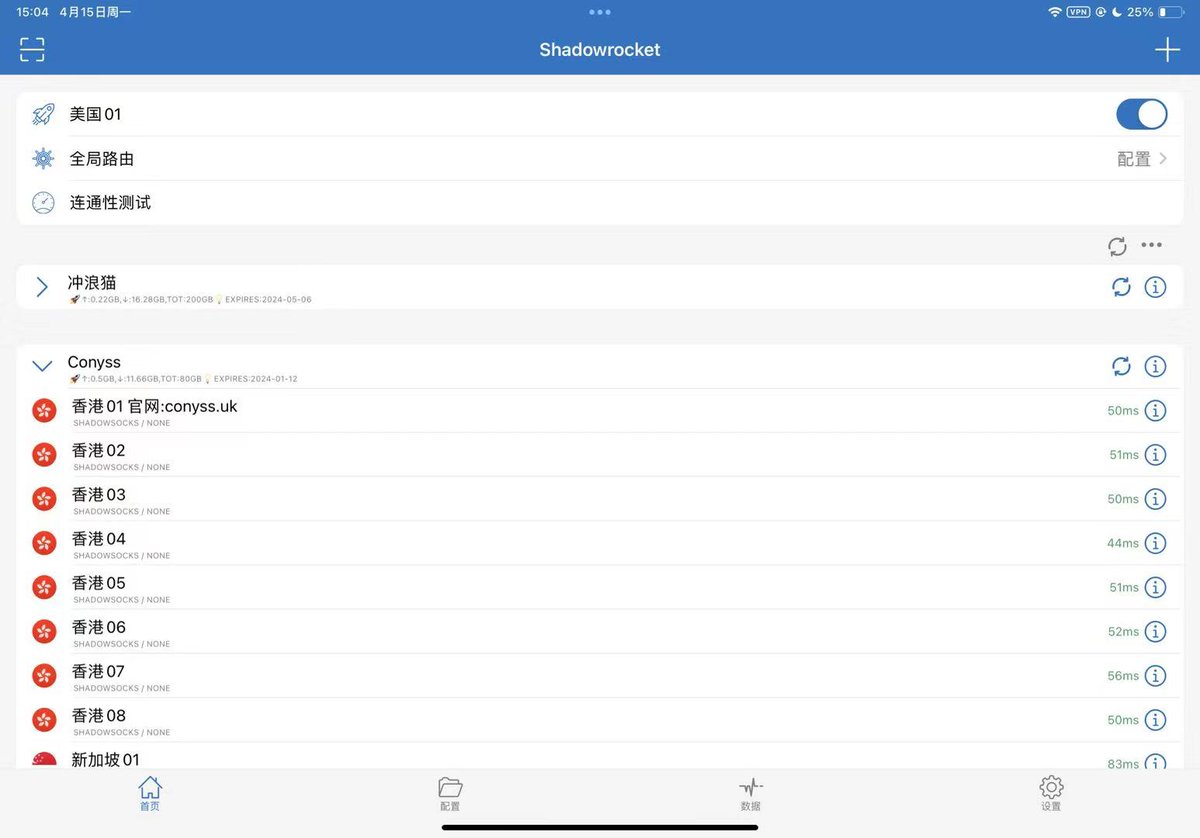
Task: Refresh the 冲浪猫 subscription
Action: tap(1121, 287)
